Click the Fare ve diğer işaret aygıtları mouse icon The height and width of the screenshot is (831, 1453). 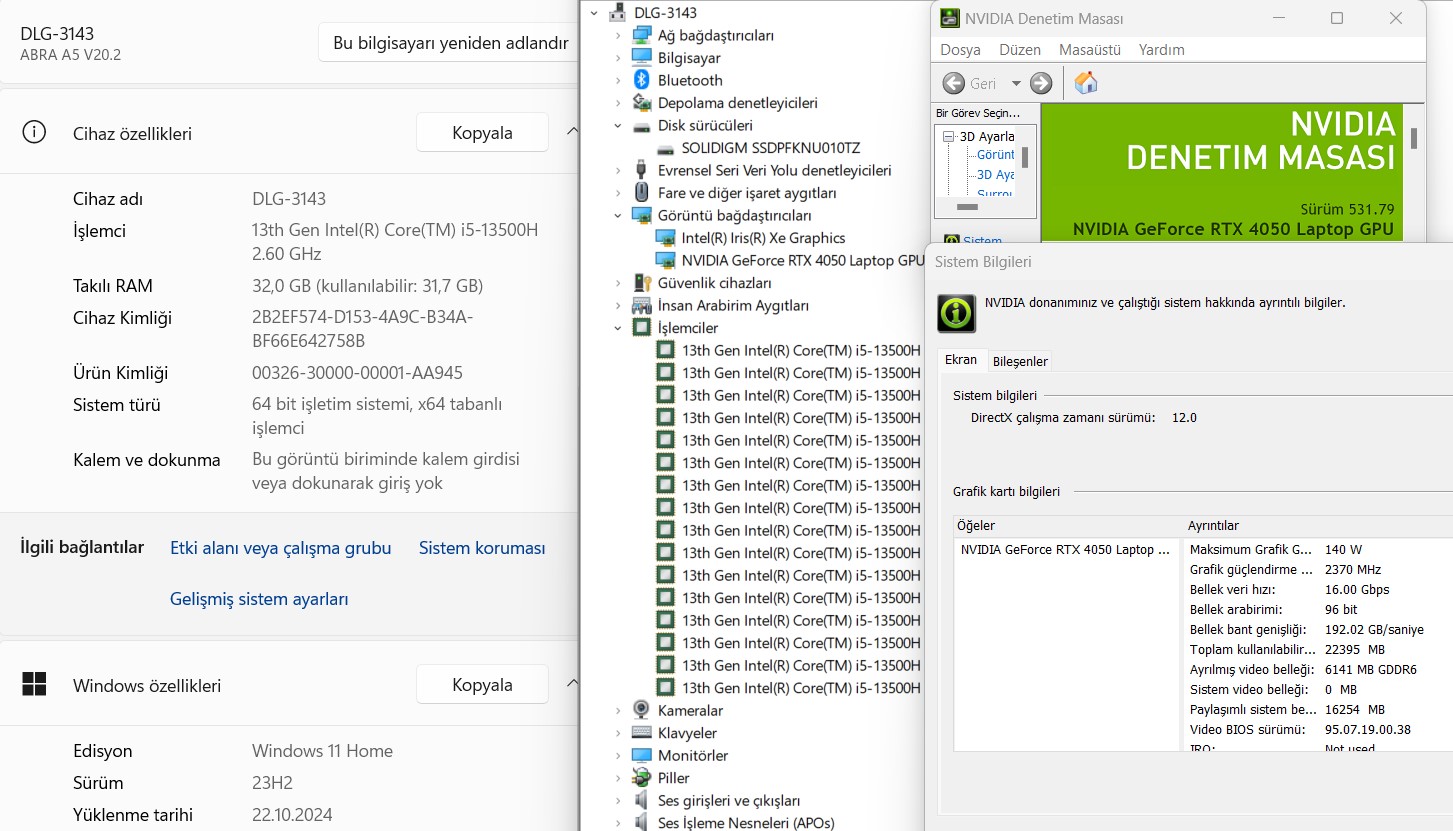point(641,193)
